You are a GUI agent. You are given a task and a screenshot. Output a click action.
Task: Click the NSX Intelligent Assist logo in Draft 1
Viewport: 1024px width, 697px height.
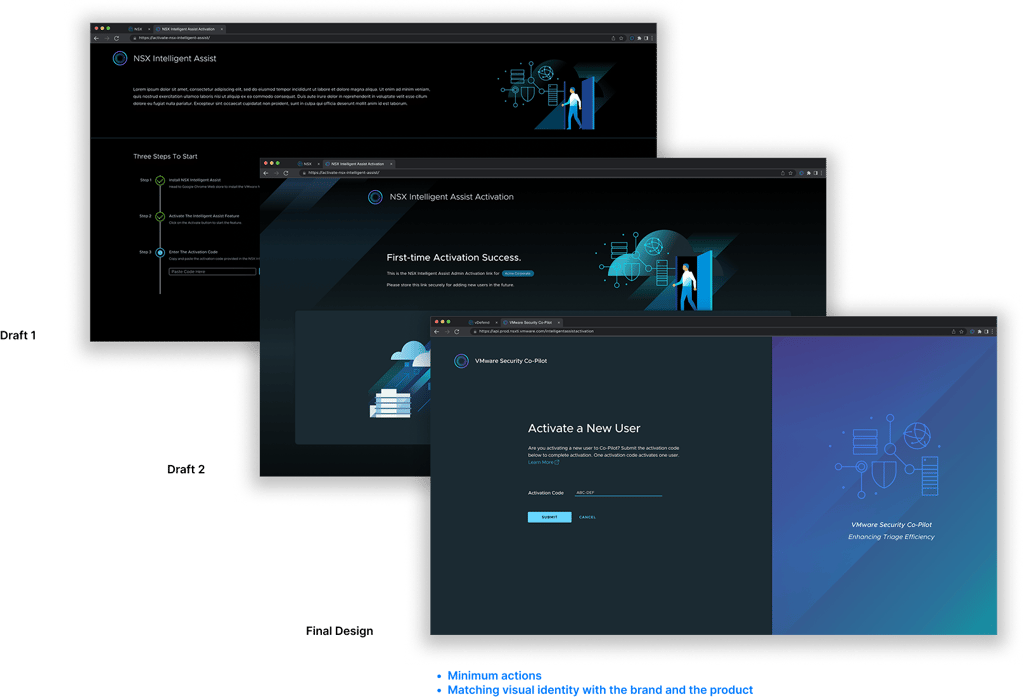pyautogui.click(x=120, y=58)
